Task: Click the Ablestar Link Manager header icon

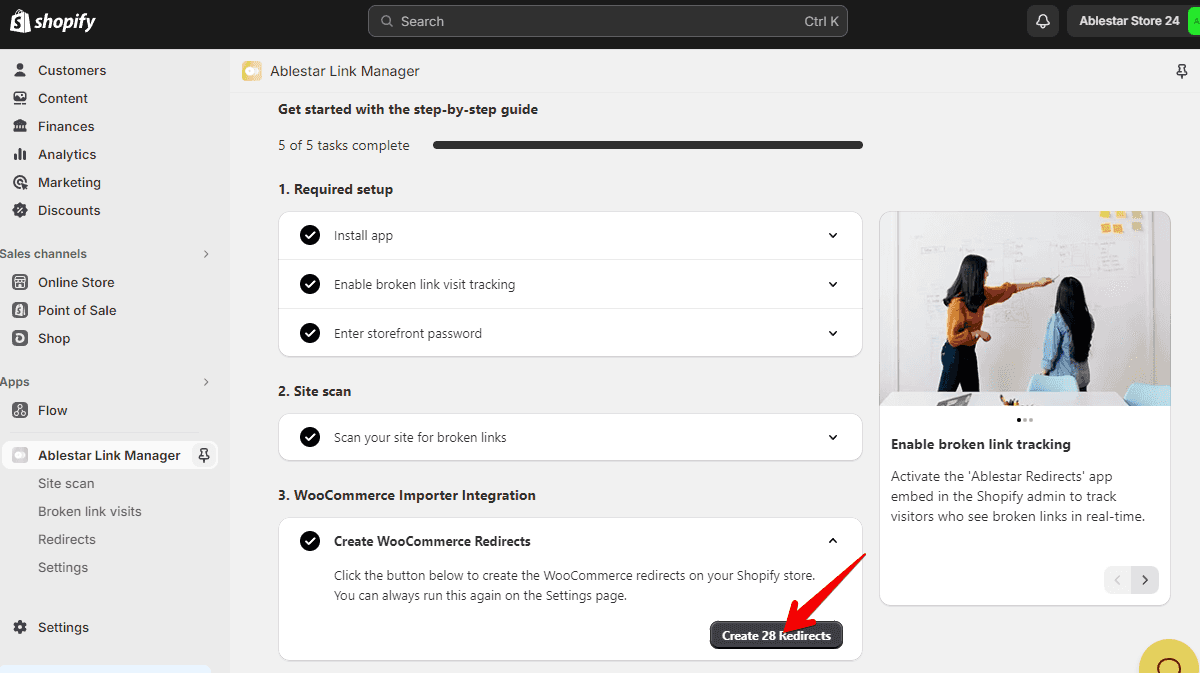Action: point(252,71)
